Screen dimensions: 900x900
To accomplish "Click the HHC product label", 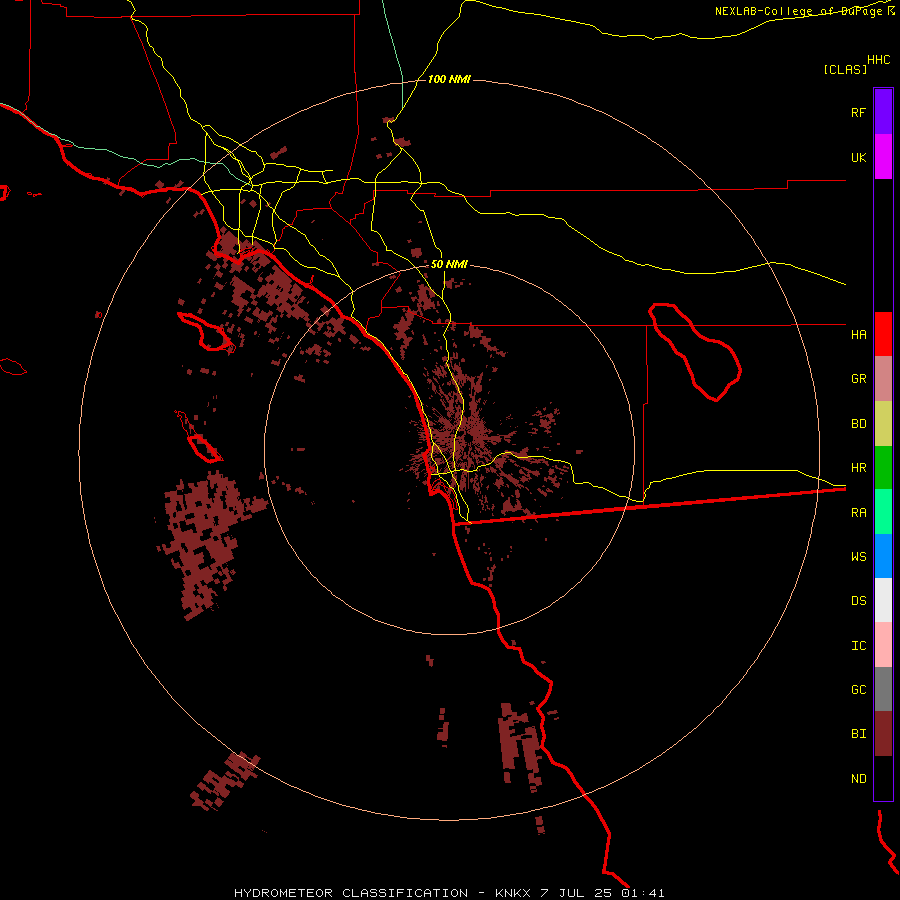I will click(879, 60).
